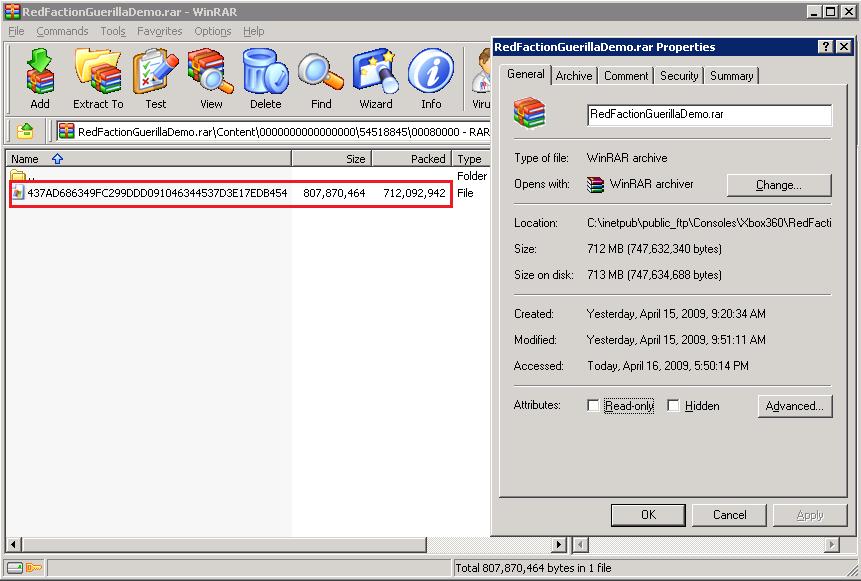Click the horizontal scrollbar right arrow
This screenshot has width=861, height=581.
[558, 545]
